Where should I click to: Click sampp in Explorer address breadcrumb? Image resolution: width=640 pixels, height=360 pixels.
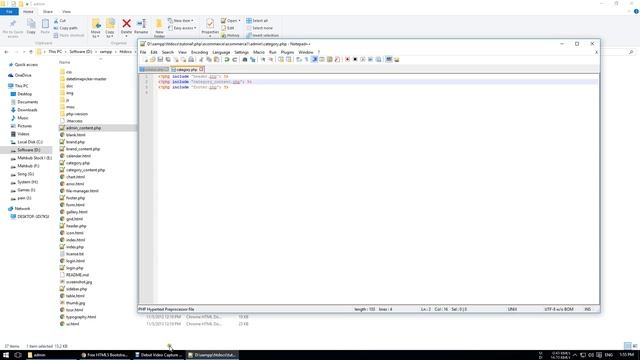click(x=106, y=52)
